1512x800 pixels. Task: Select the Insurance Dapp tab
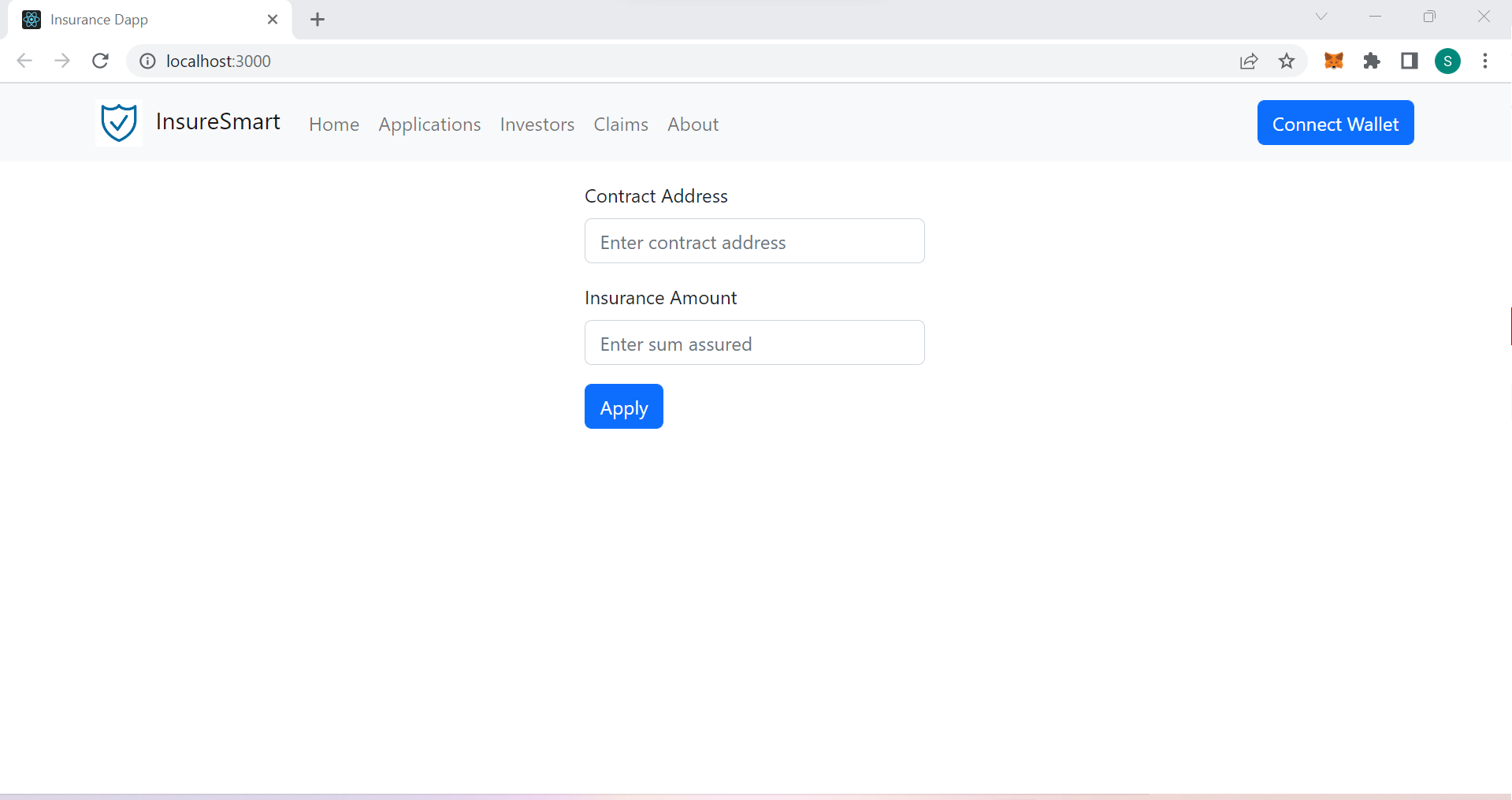(x=150, y=20)
